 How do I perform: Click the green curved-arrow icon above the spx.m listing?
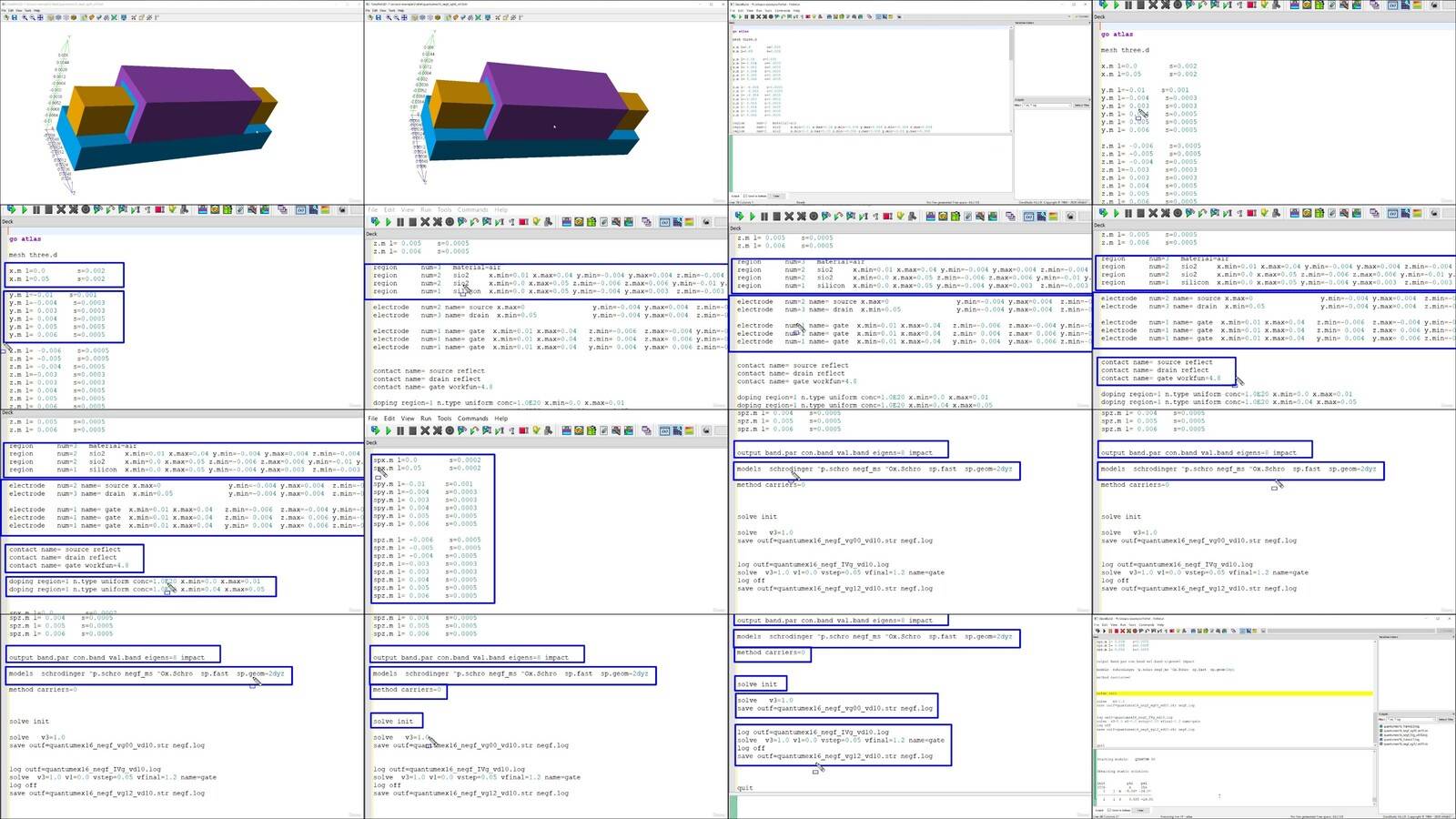click(474, 430)
